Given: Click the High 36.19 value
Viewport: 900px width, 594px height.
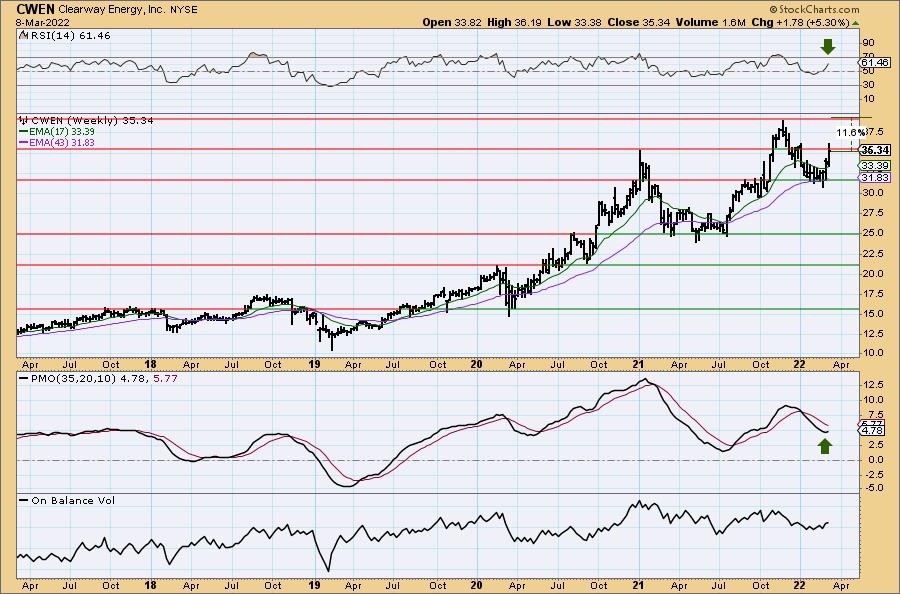Looking at the screenshot, I should (x=514, y=22).
